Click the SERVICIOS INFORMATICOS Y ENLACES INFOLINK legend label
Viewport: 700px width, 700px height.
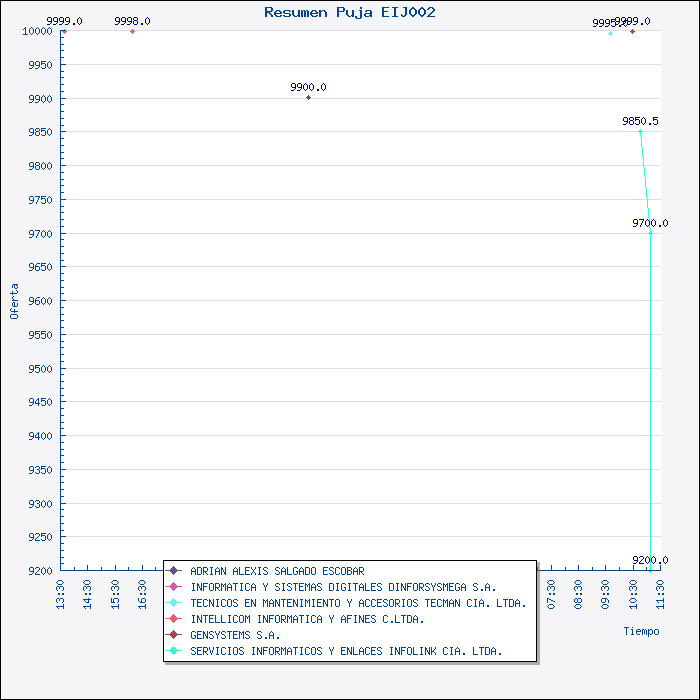(346, 651)
